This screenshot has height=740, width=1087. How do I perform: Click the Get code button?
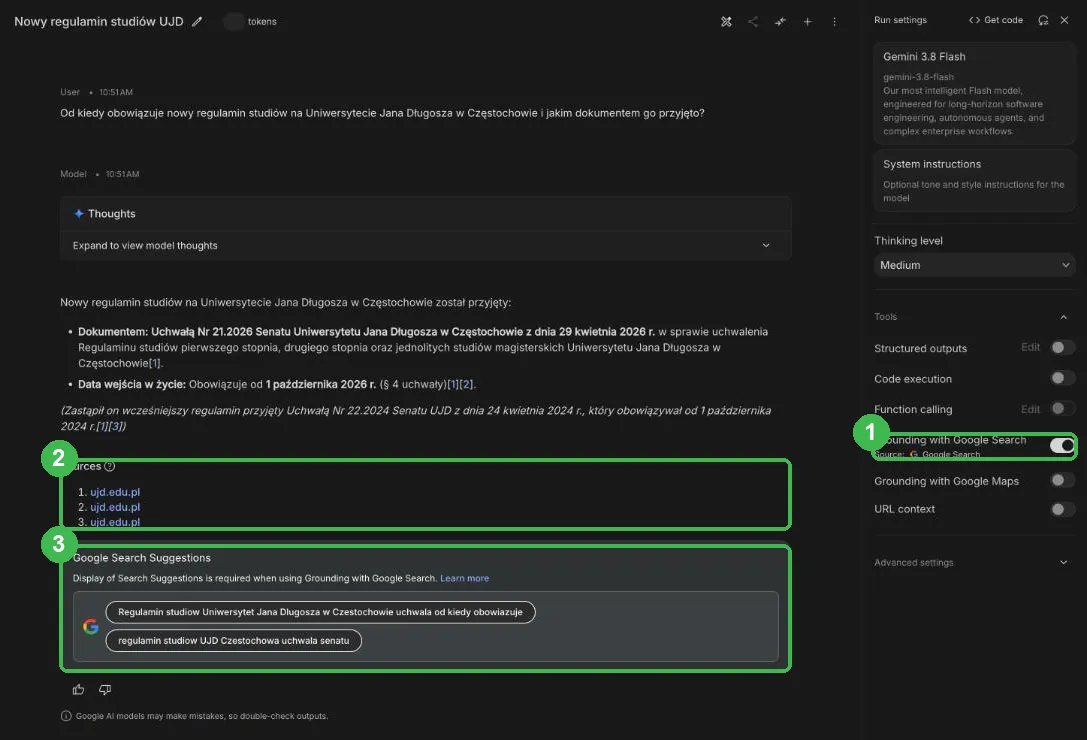click(x=995, y=20)
